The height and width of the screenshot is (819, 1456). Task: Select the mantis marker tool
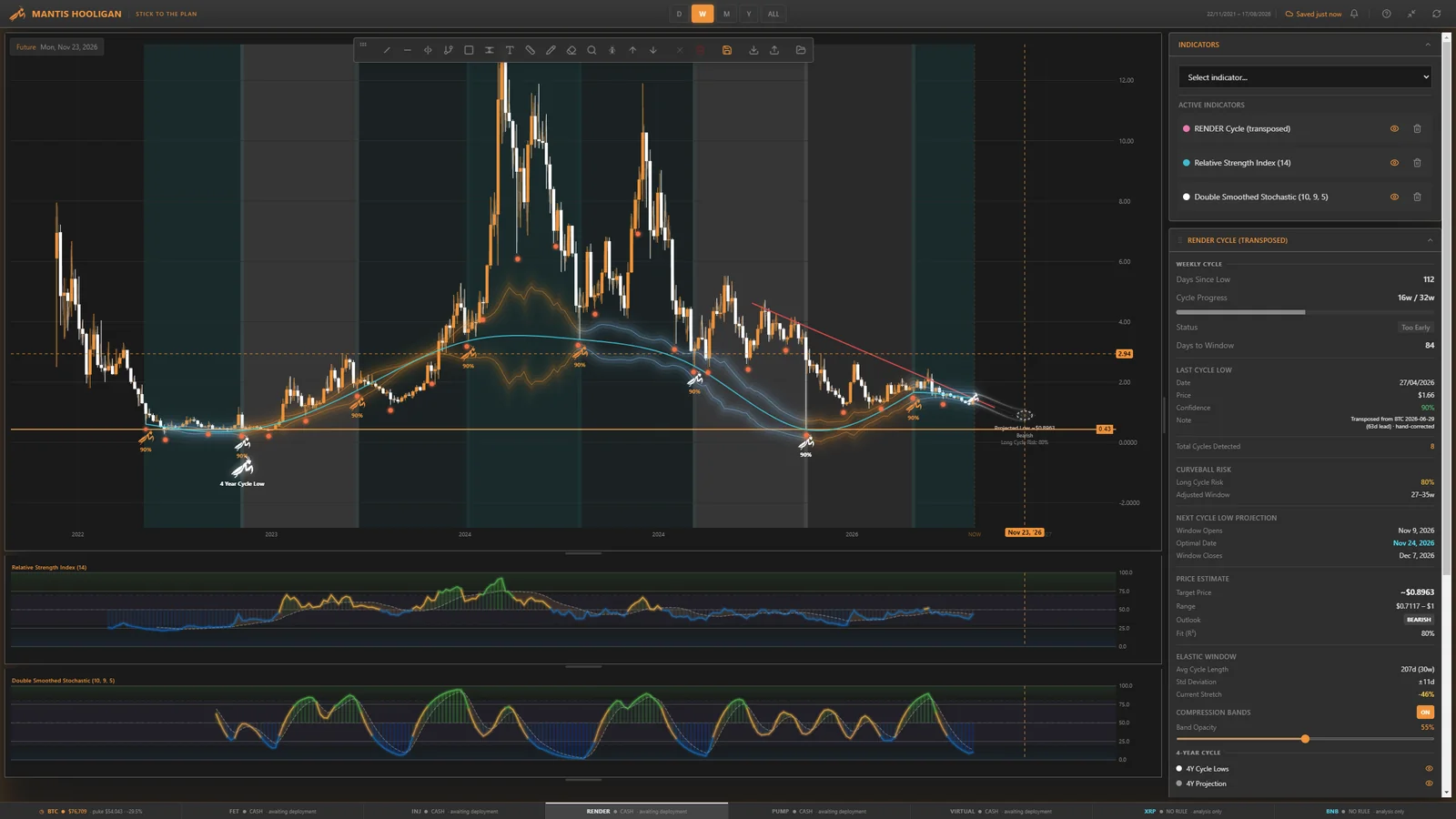point(612,50)
